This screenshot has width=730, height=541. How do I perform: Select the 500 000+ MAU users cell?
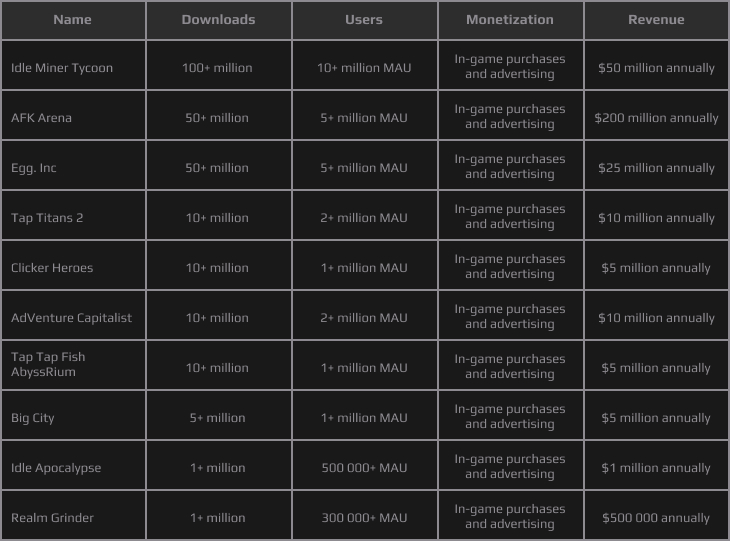pyautogui.click(x=365, y=466)
